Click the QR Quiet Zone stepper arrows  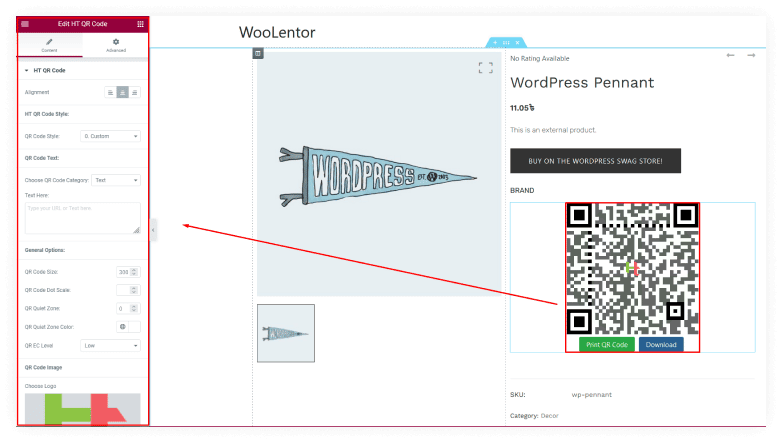pos(134,308)
